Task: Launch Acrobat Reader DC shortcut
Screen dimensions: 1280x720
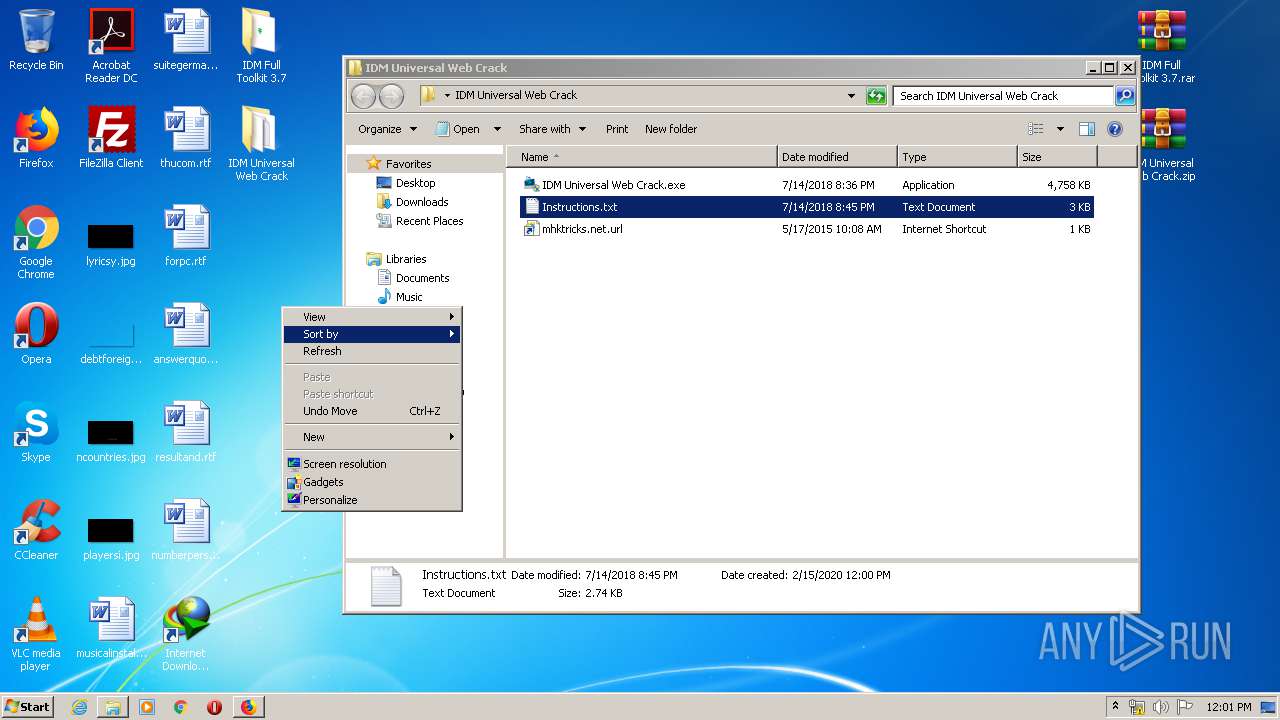Action: [x=111, y=46]
